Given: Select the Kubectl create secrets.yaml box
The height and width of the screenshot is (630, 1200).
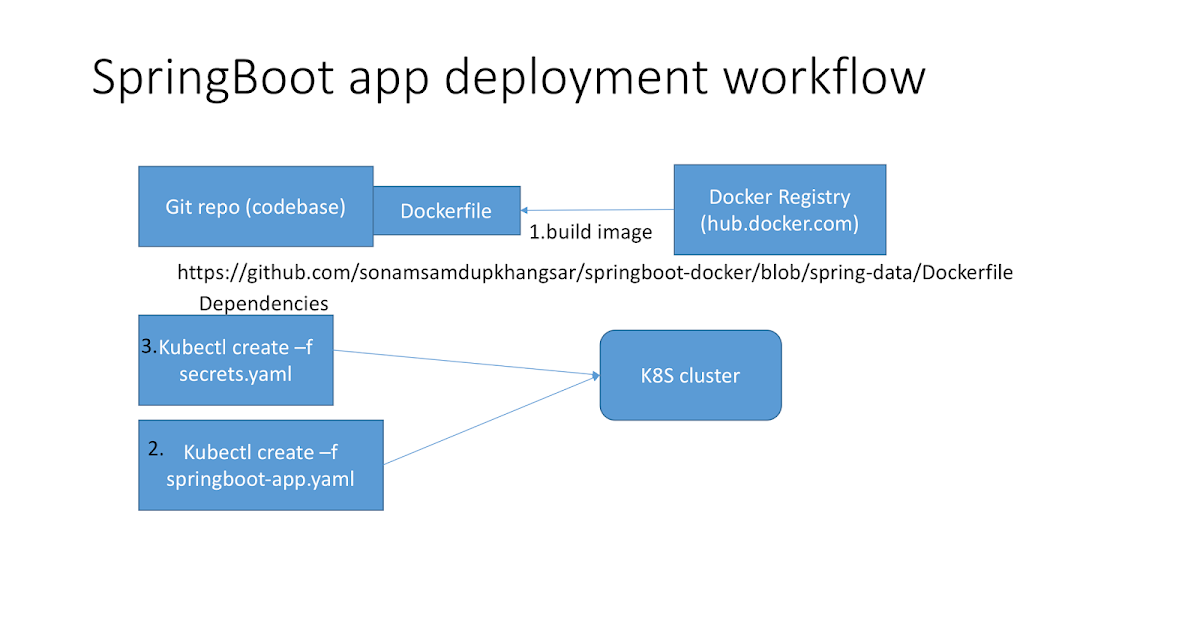Looking at the screenshot, I should point(235,360).
